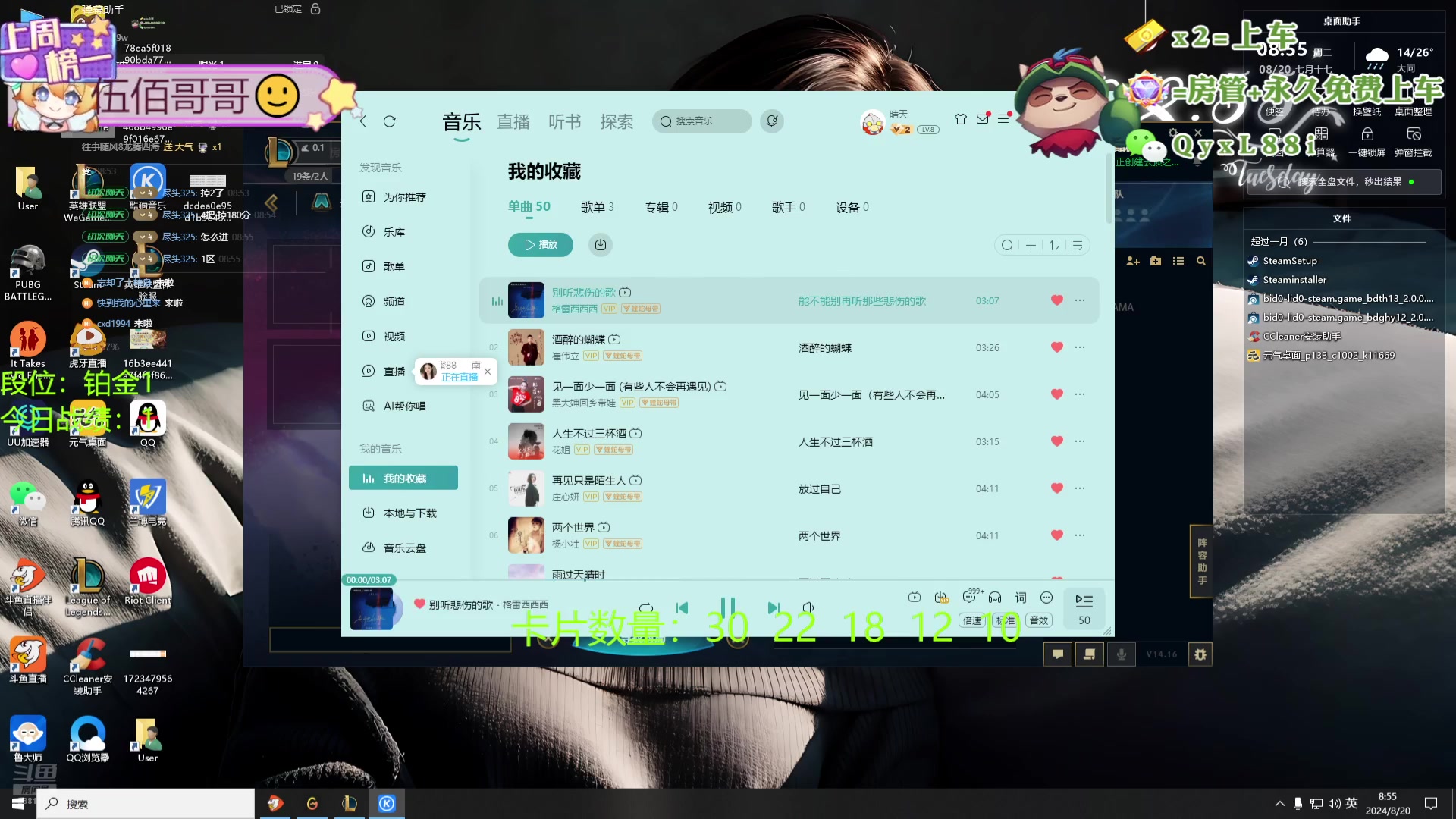Unfavorite 两个世界 heart
This screenshot has width=1456, height=819.
click(1057, 535)
